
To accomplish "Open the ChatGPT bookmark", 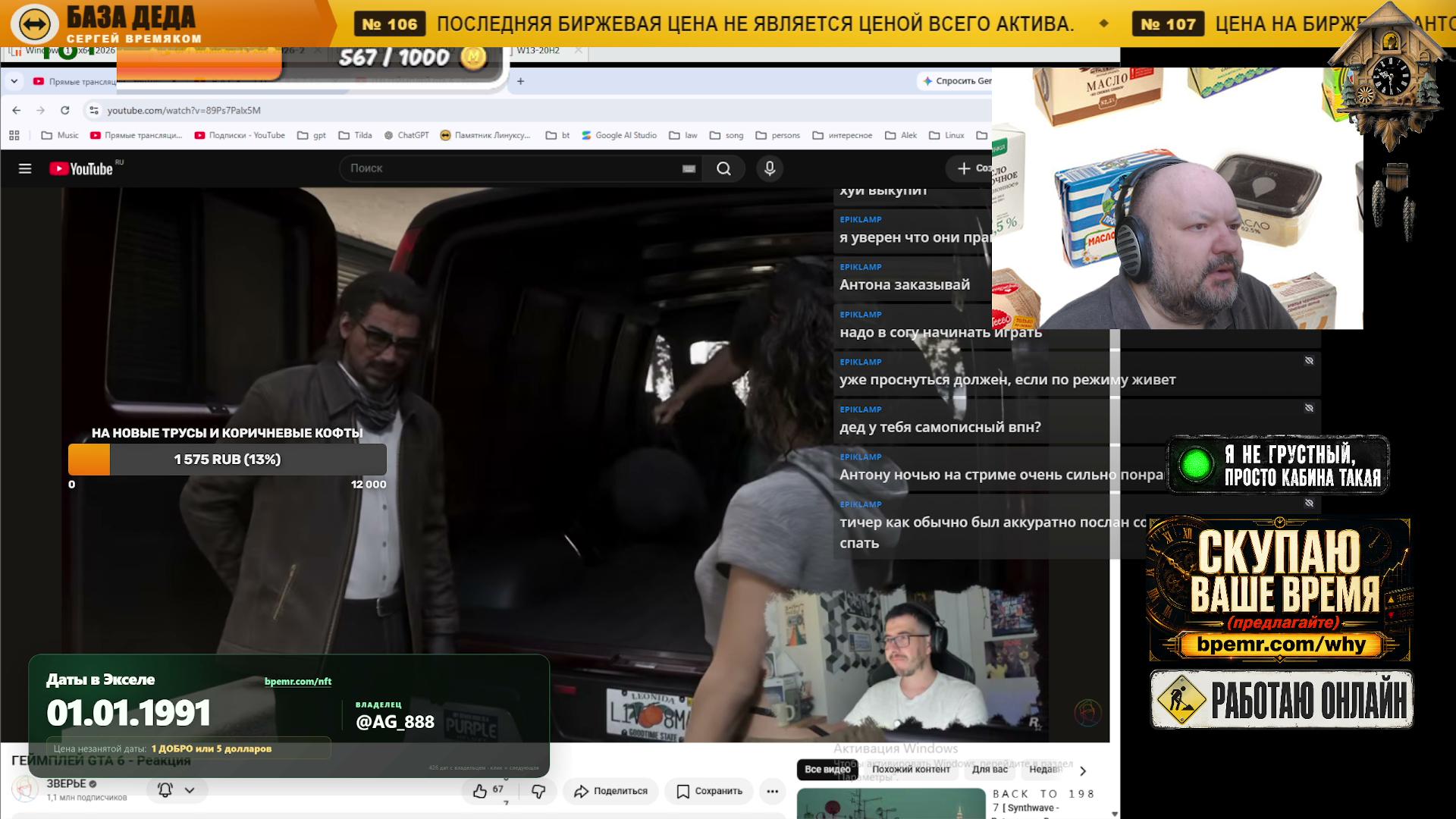I will point(406,136).
